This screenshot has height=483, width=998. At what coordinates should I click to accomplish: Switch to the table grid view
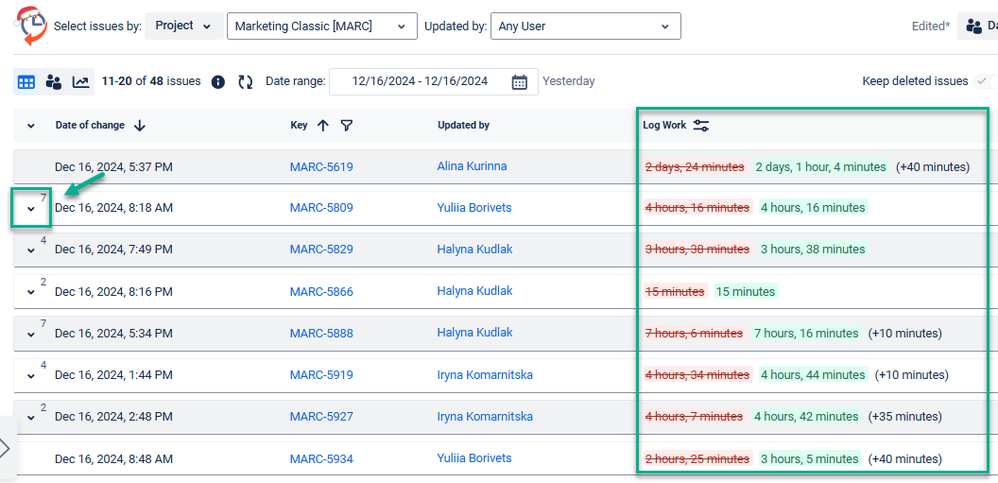click(26, 82)
